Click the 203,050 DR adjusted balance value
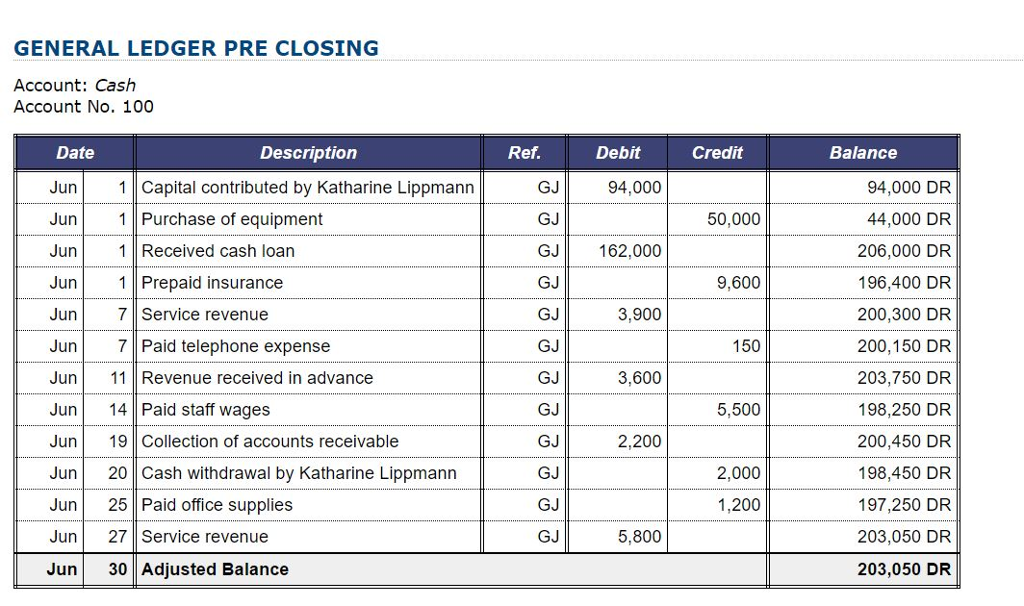 pos(904,569)
